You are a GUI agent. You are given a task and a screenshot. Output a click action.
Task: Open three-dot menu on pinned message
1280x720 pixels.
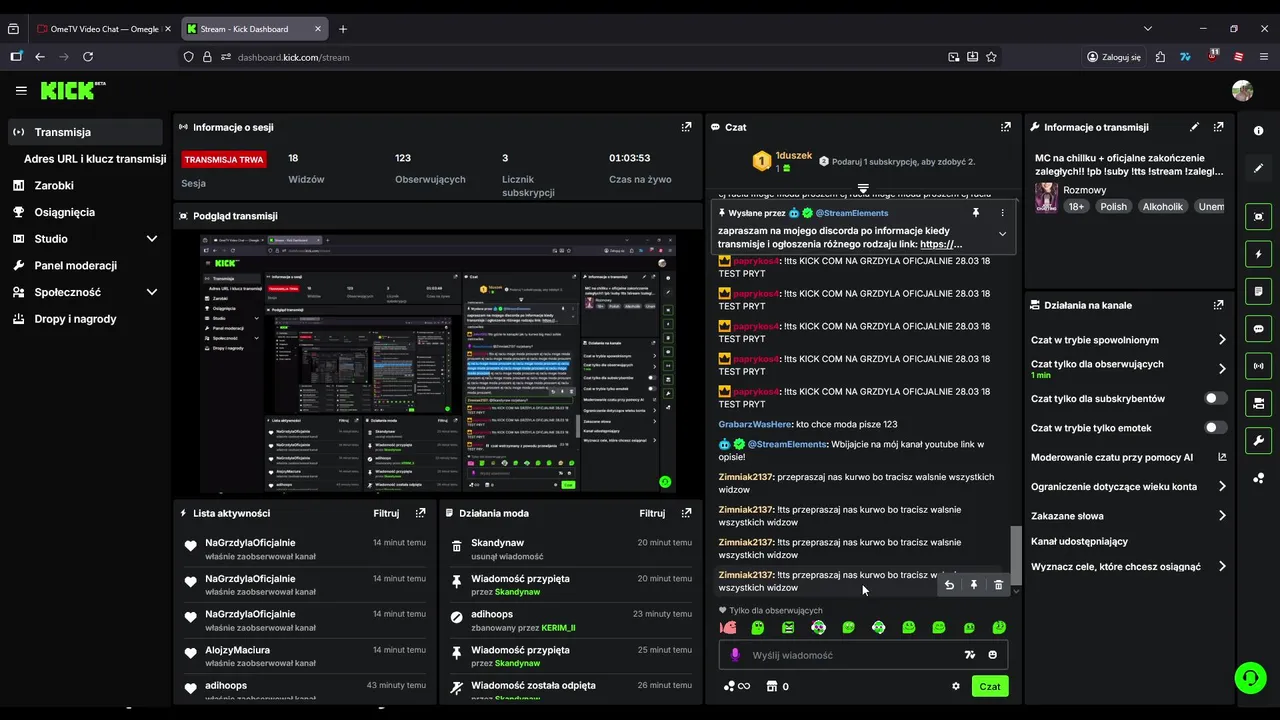1002,213
